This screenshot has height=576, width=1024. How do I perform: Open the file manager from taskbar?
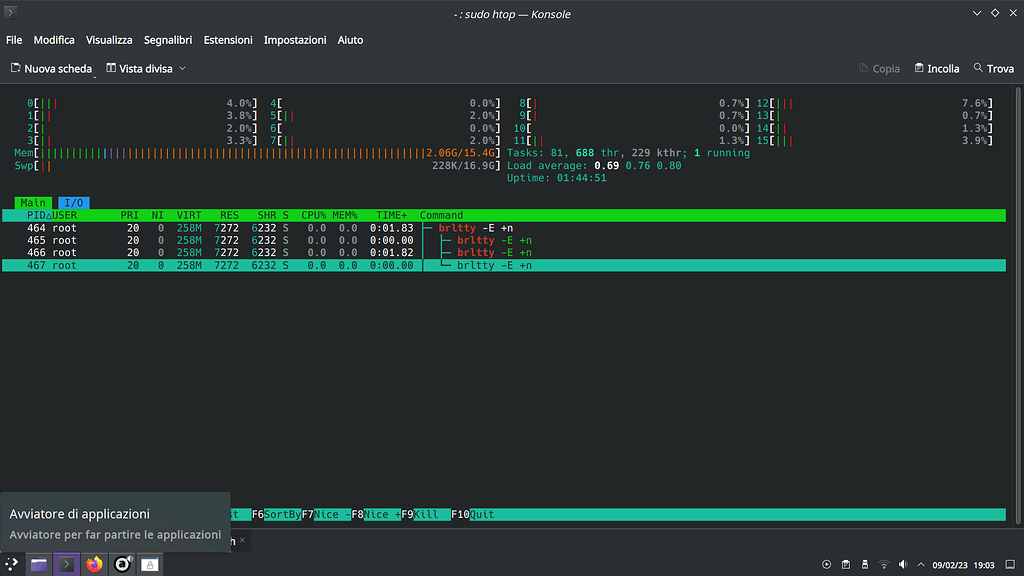click(x=39, y=564)
